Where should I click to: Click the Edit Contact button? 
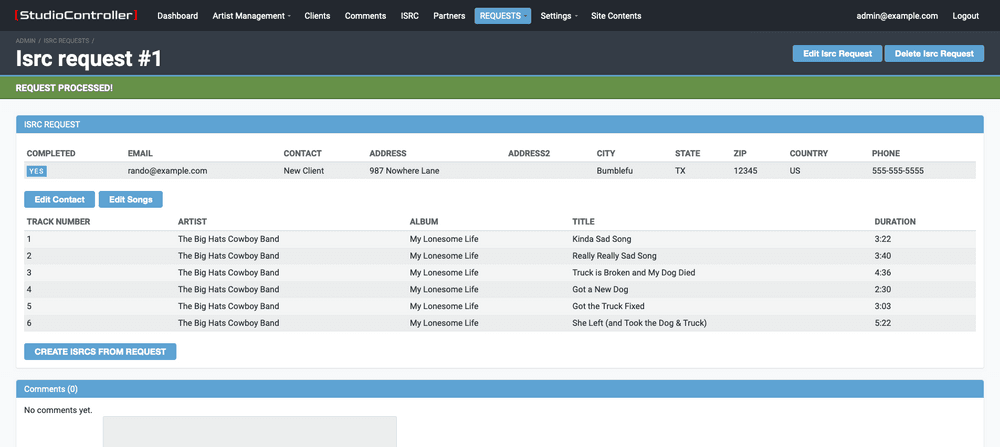click(60, 200)
